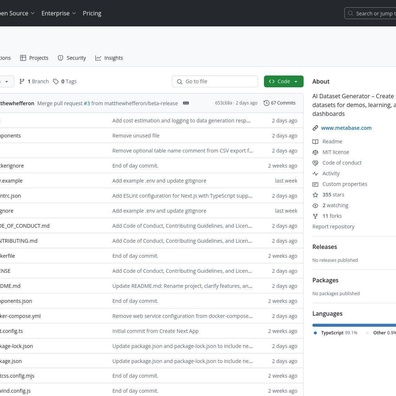Viewport: 396px width, 396px height.
Task: Open the Projects table icon
Action: (x=23, y=58)
